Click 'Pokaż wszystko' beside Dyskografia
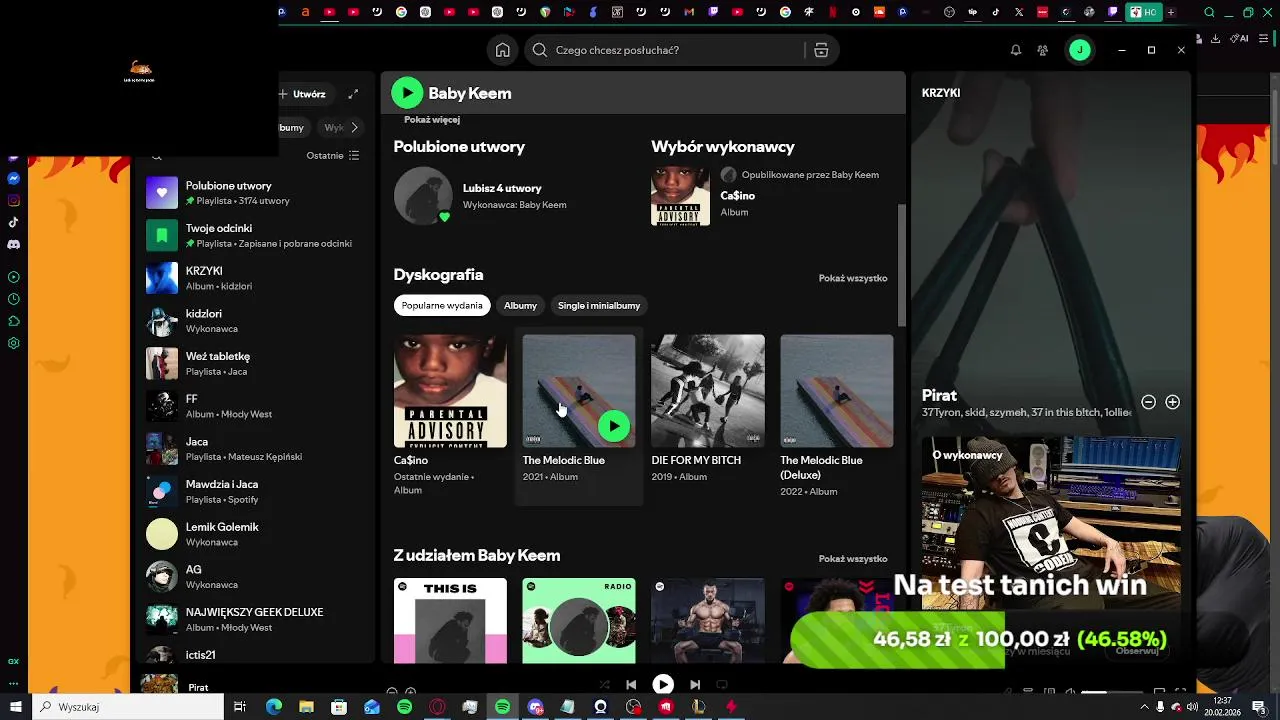This screenshot has height=720, width=1280. [x=853, y=278]
